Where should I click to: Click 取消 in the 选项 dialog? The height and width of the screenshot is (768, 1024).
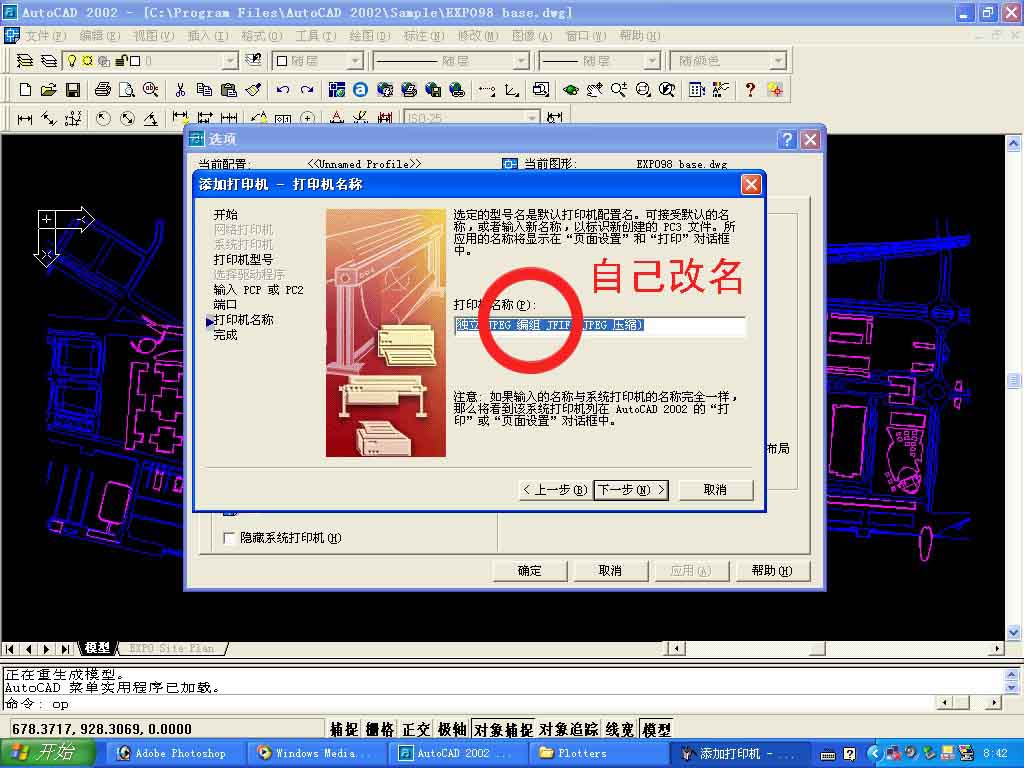[610, 571]
